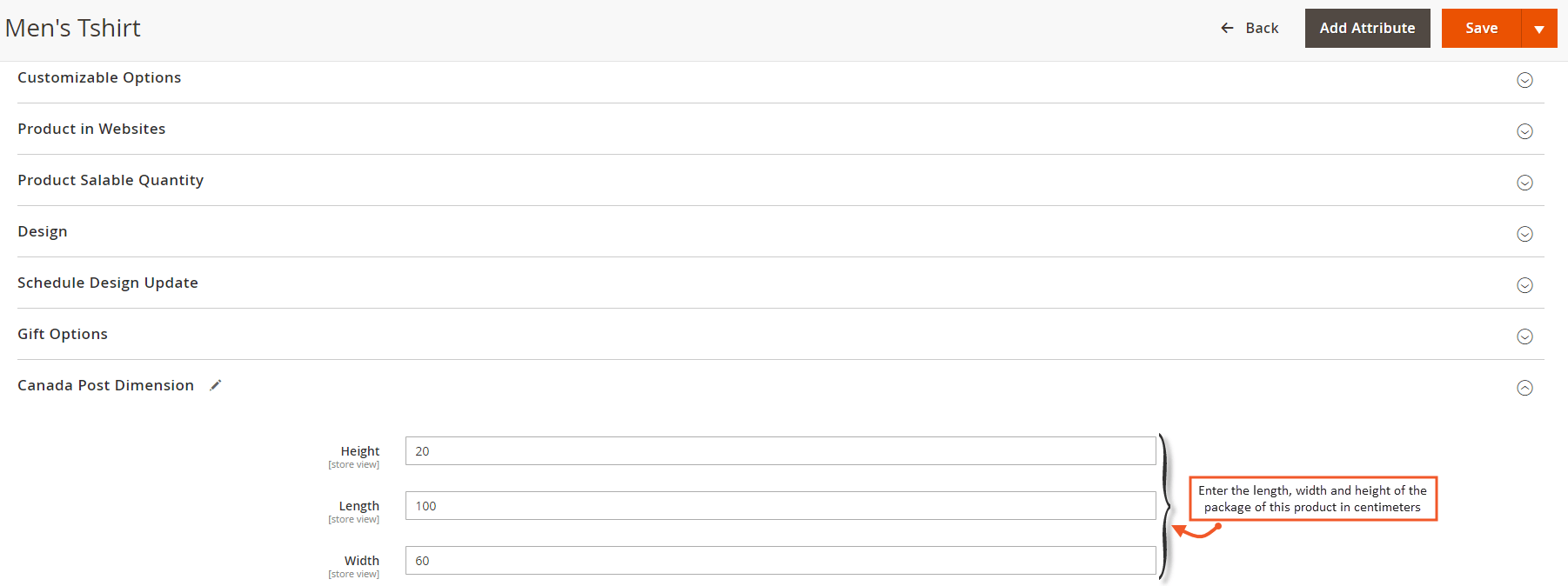Viewport: 1568px width, 586px height.
Task: Expand Customizable Options via chevron icon
Action: pos(1524,80)
